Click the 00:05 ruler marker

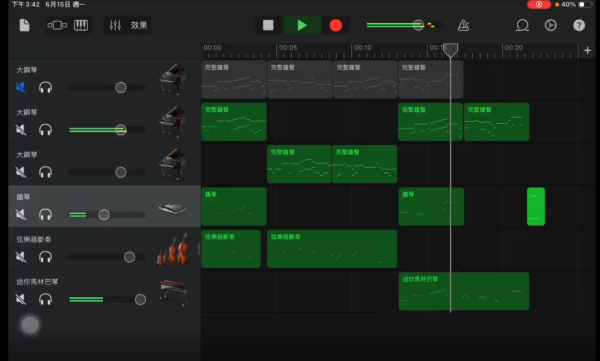[288, 48]
